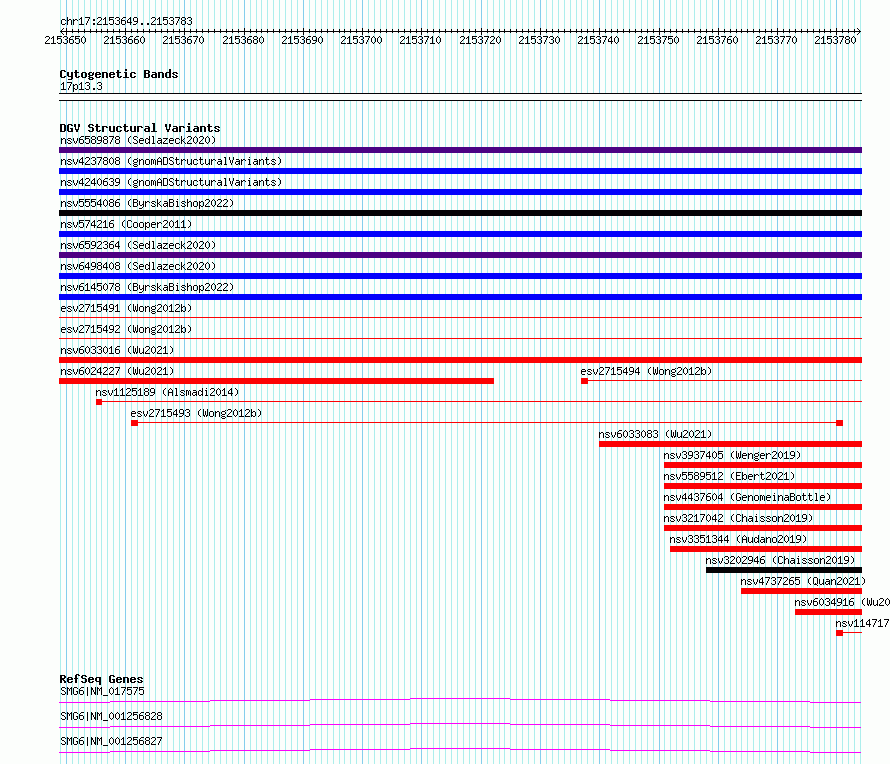
Task: Click the red bar under nsv6024227
Action: (x=276, y=381)
